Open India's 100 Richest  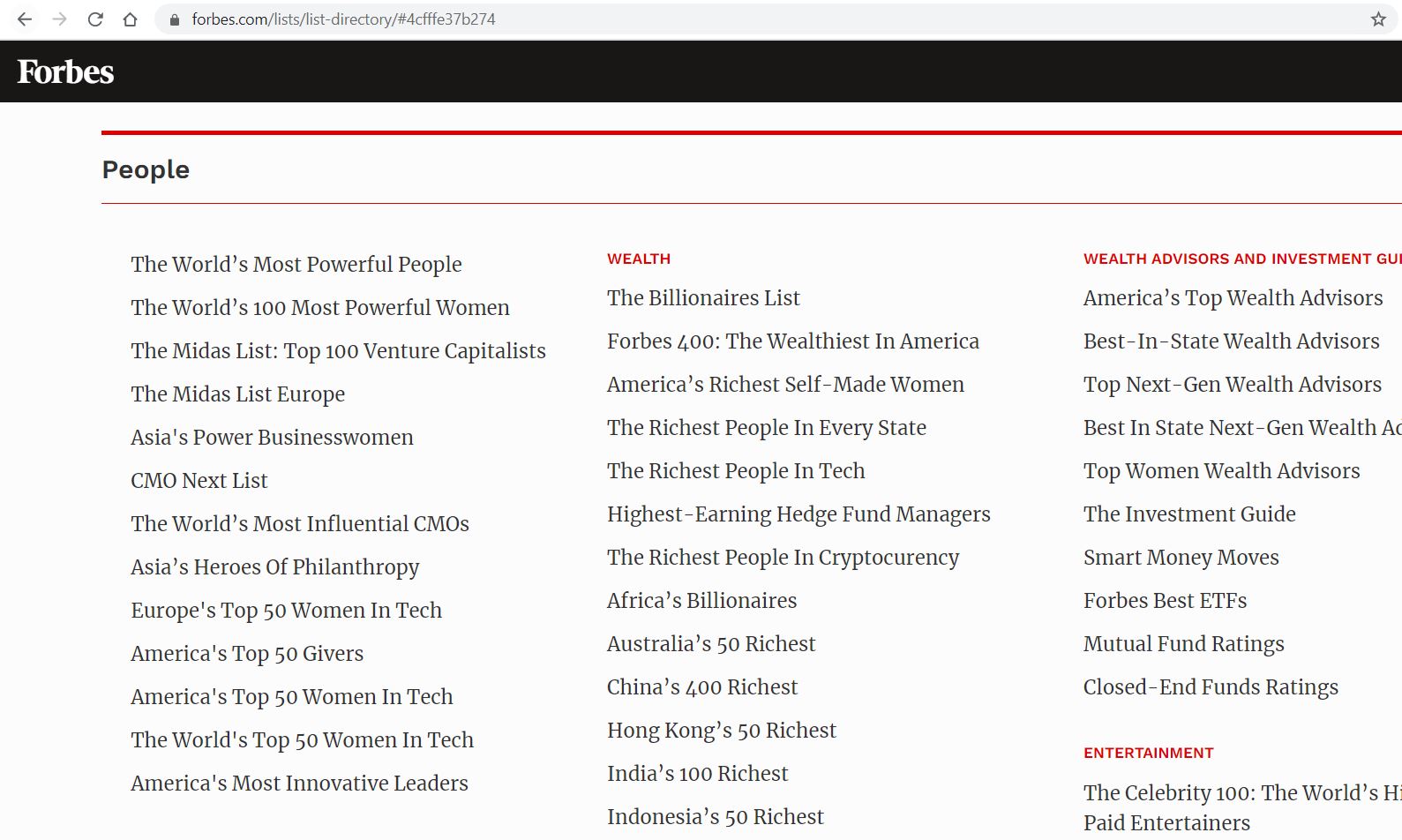coord(698,774)
